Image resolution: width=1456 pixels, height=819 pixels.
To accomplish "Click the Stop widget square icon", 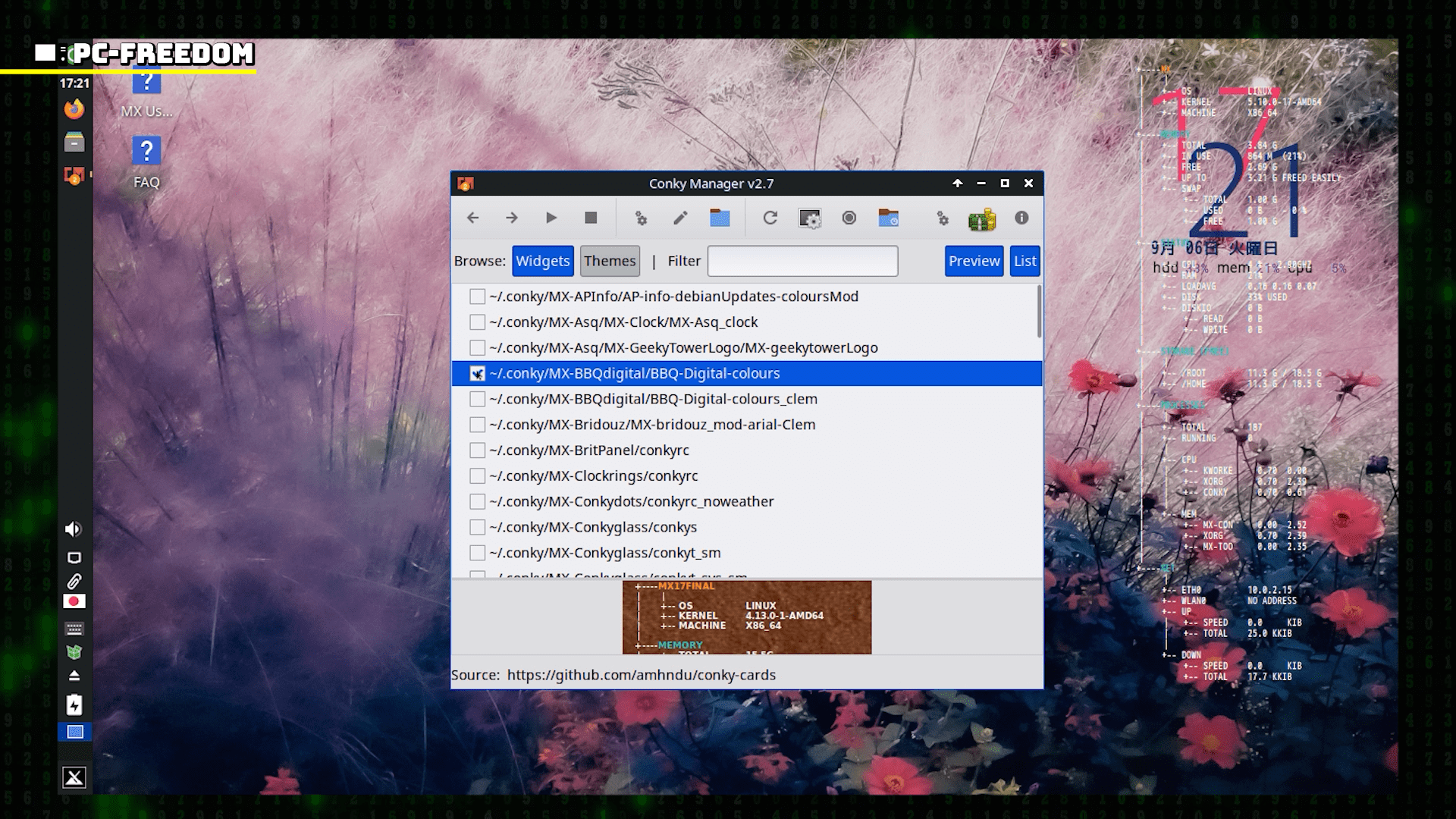I will click(x=591, y=218).
